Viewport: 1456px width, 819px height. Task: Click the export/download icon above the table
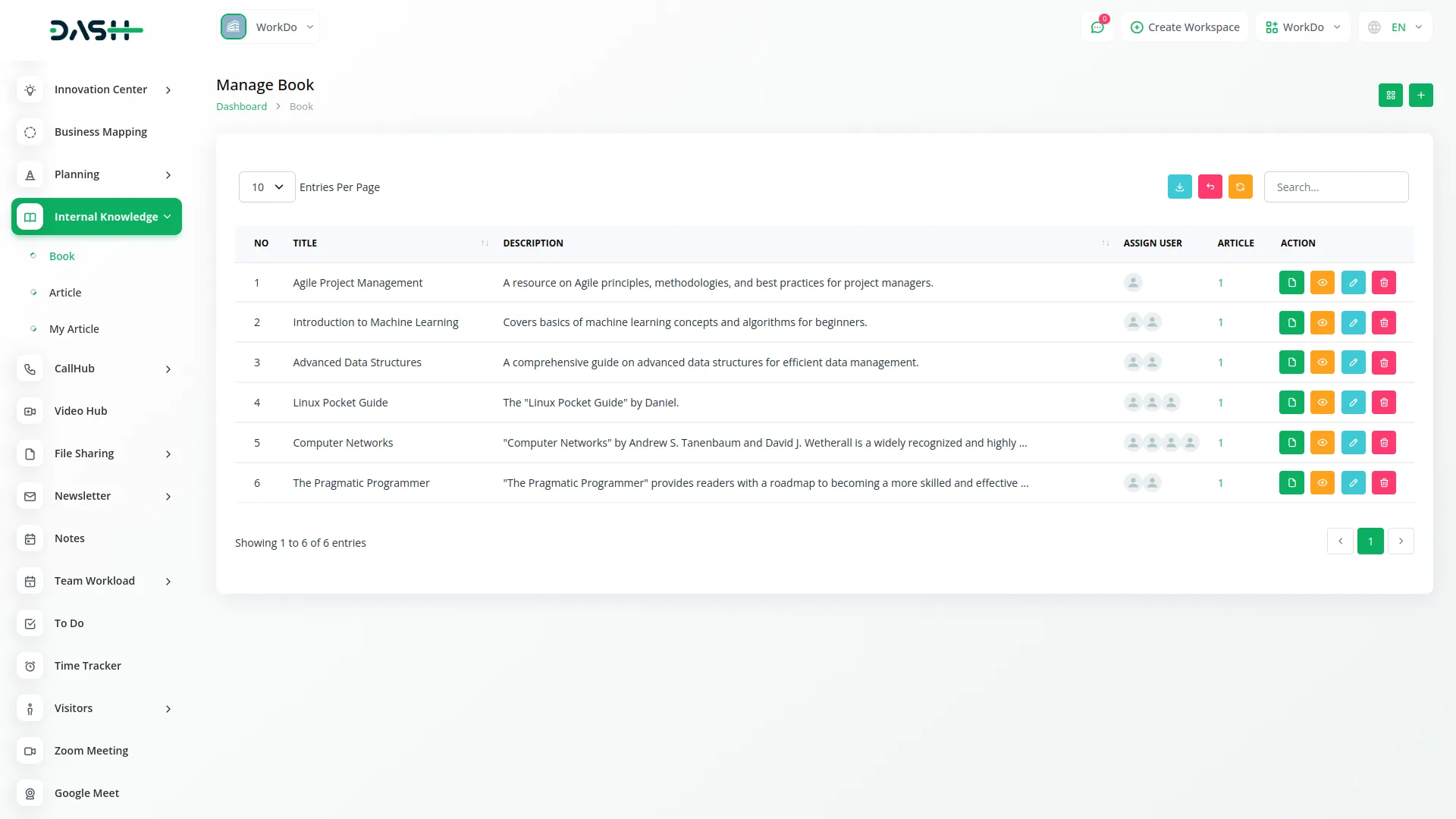point(1179,187)
